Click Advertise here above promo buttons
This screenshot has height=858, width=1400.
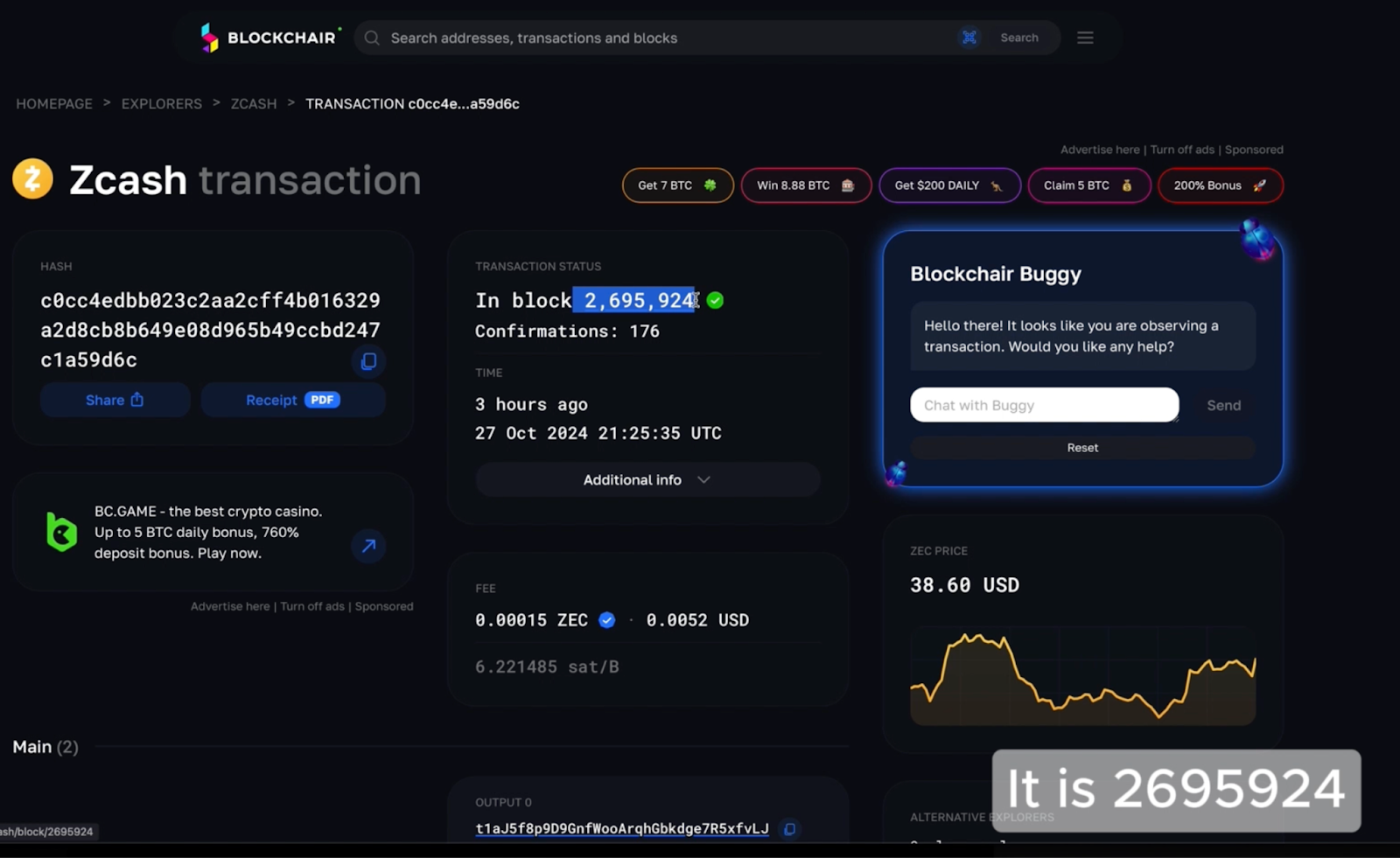click(1100, 150)
